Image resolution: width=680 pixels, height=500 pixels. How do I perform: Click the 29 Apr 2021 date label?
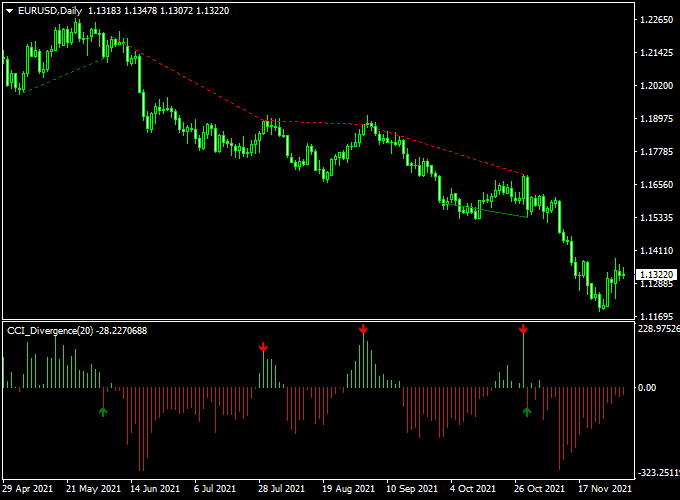pos(27,489)
